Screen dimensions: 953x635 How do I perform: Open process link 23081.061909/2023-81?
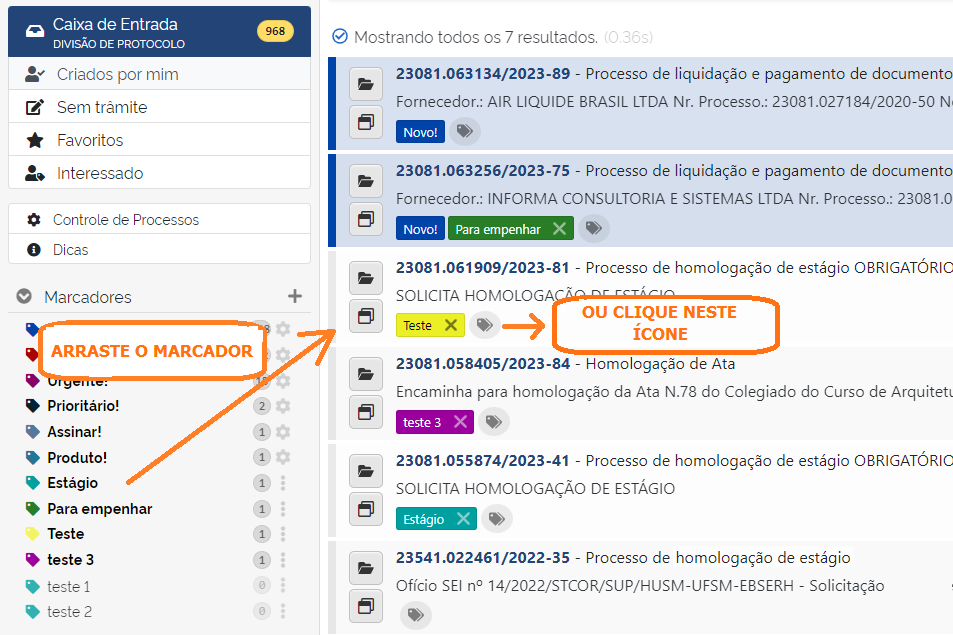[x=482, y=268]
